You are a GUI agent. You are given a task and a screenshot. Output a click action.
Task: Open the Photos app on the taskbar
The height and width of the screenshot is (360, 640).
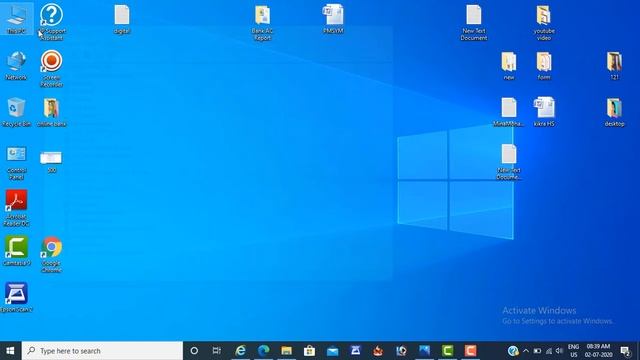(424, 351)
